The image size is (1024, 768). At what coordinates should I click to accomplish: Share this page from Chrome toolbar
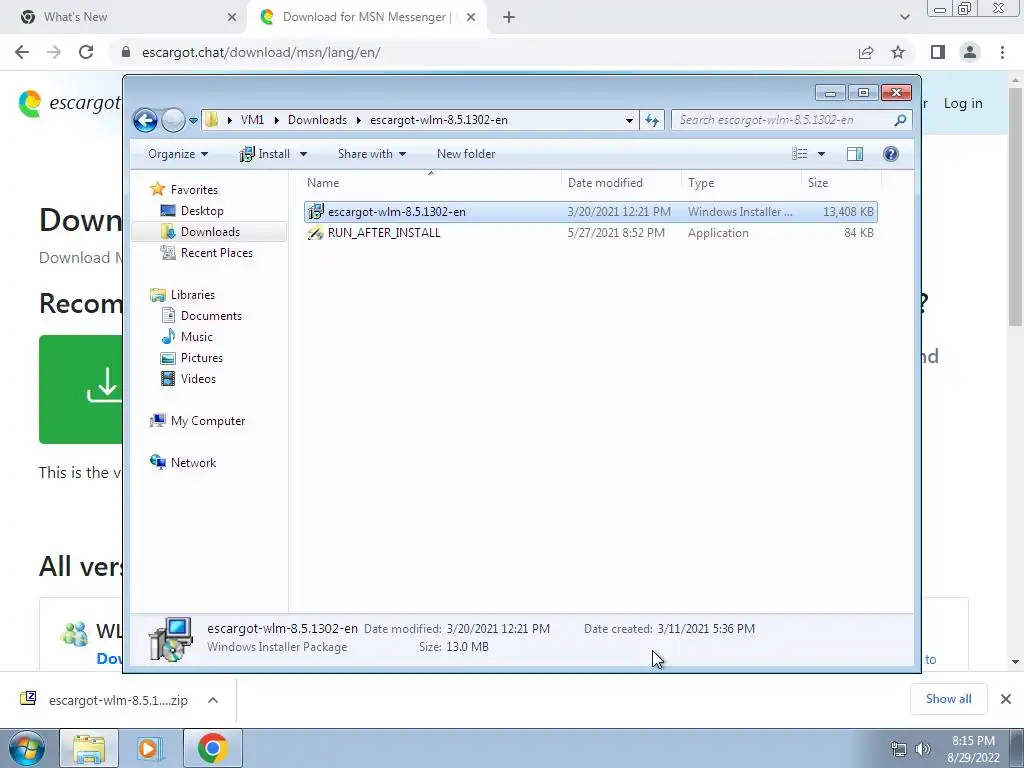(866, 52)
